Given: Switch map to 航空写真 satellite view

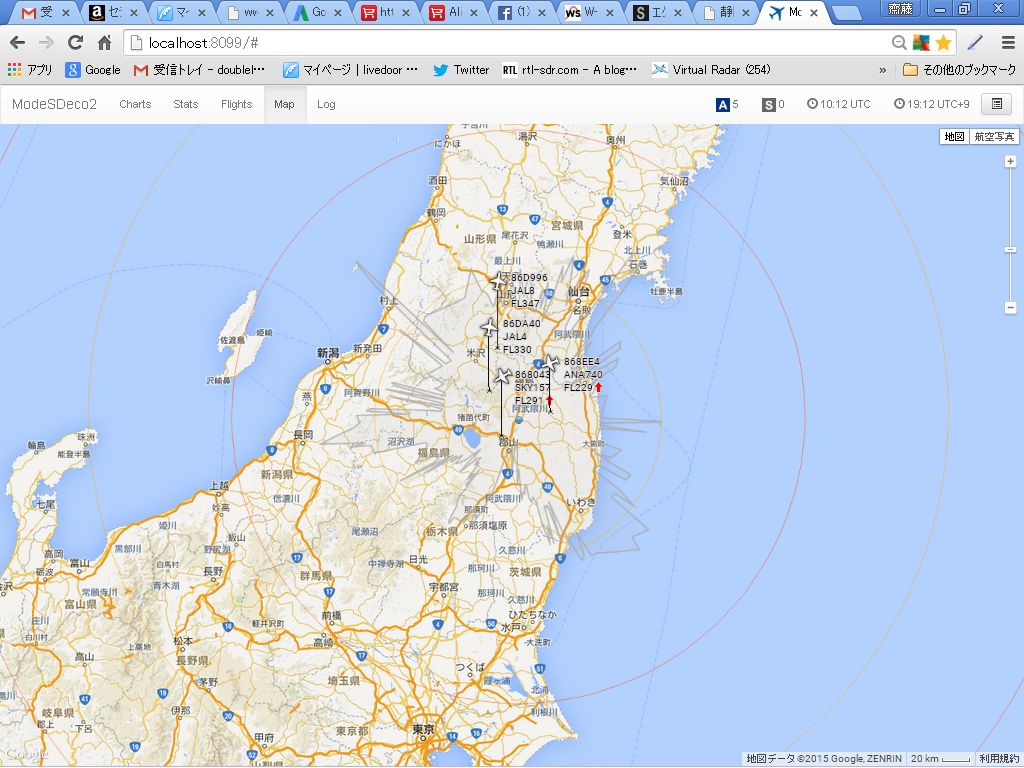Looking at the screenshot, I should [994, 136].
